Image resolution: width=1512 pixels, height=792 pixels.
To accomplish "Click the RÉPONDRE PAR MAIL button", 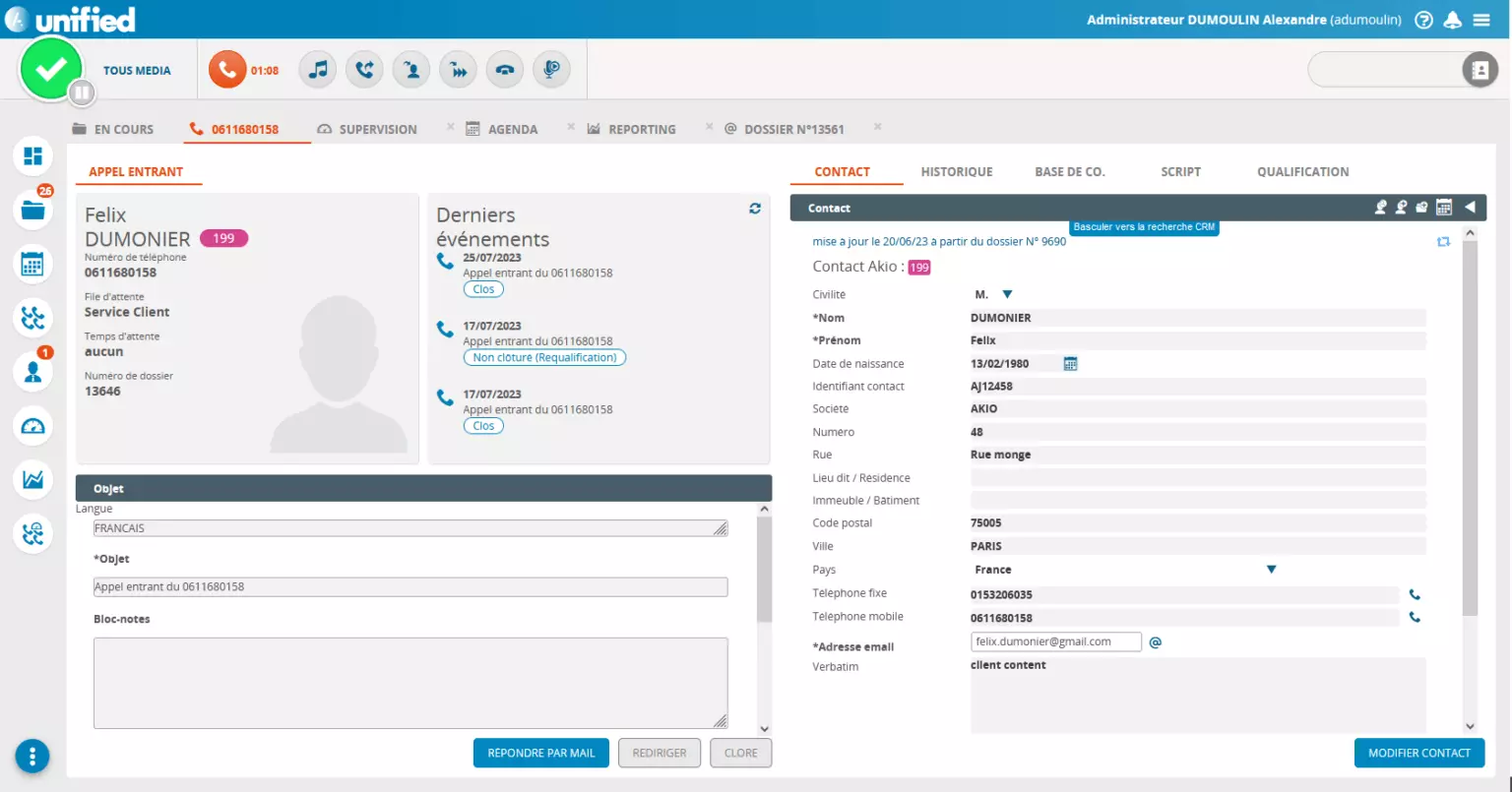I will click(541, 754).
